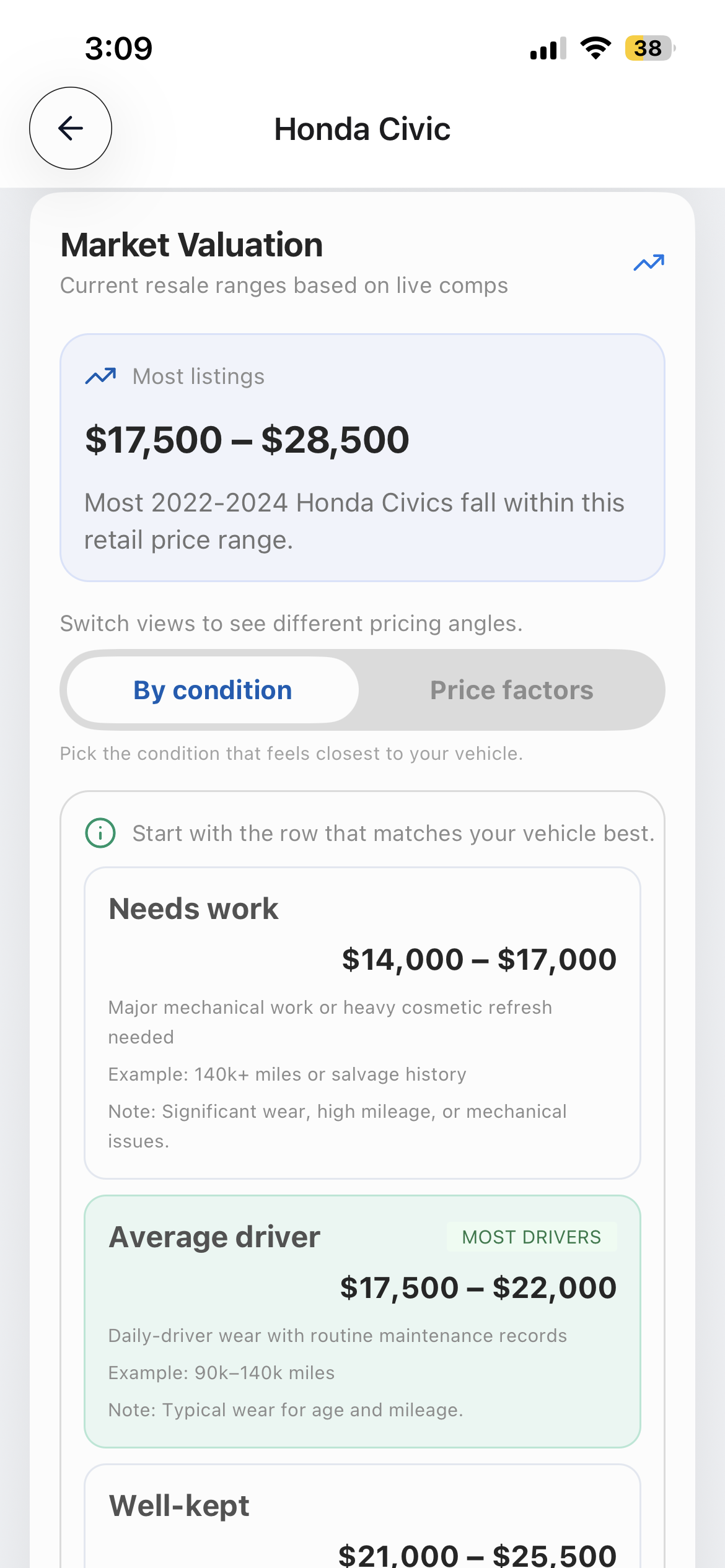
Task: Tap the battery level indicator
Action: coord(649,48)
